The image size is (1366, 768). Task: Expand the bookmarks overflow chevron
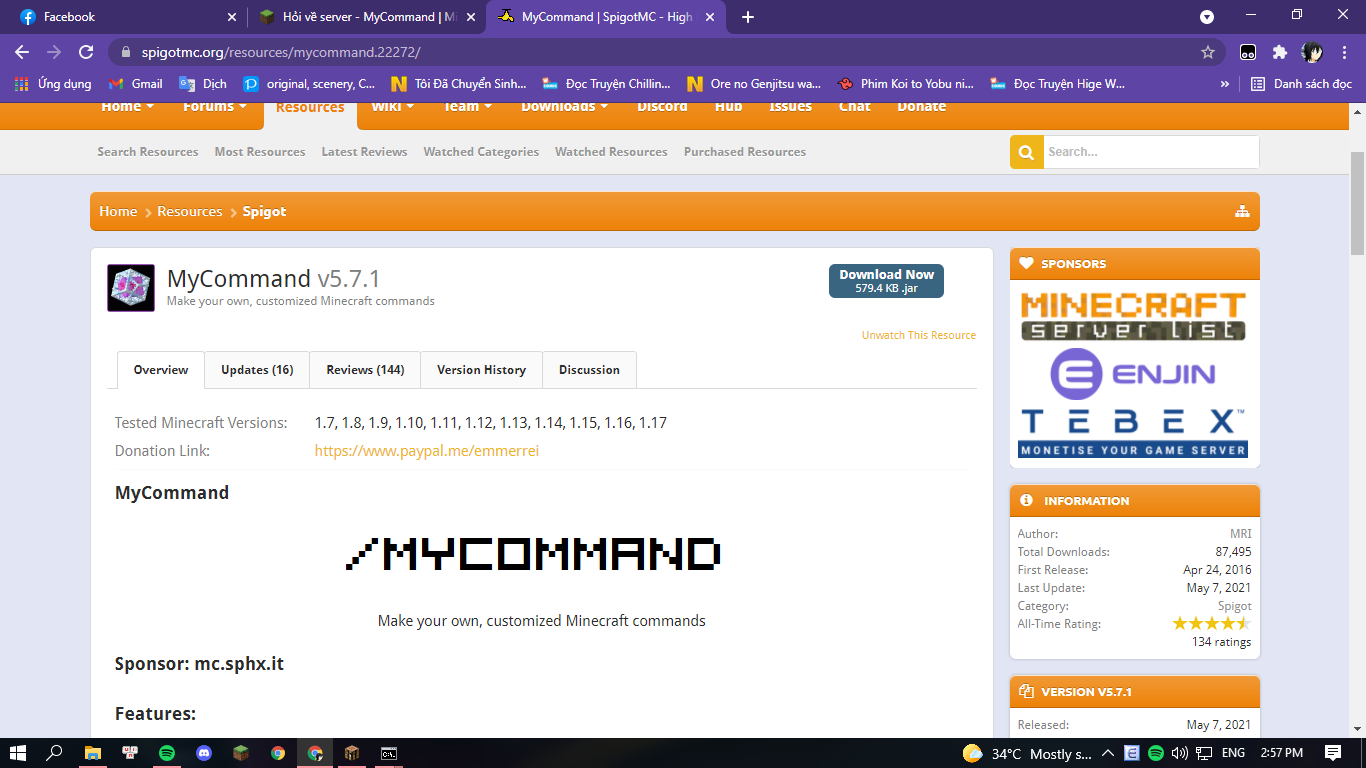pyautogui.click(x=1225, y=84)
